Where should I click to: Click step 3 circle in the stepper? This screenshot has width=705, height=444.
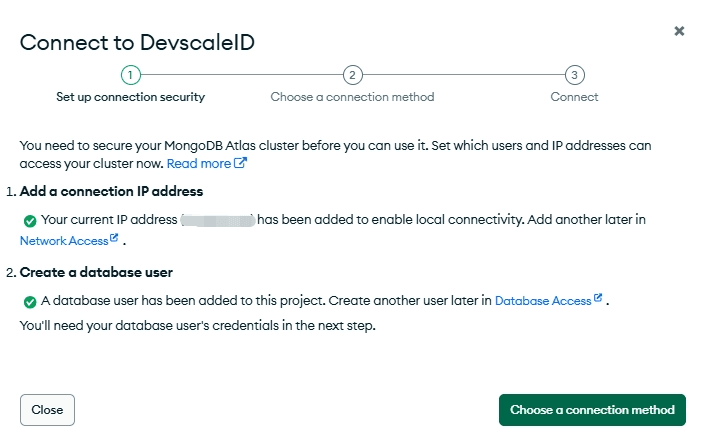pyautogui.click(x=575, y=75)
